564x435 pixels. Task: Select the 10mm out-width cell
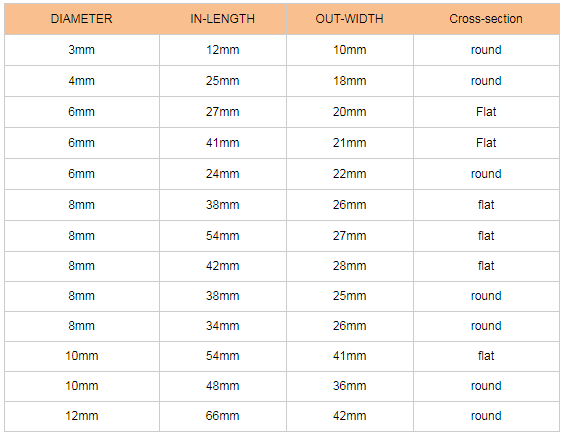point(350,50)
